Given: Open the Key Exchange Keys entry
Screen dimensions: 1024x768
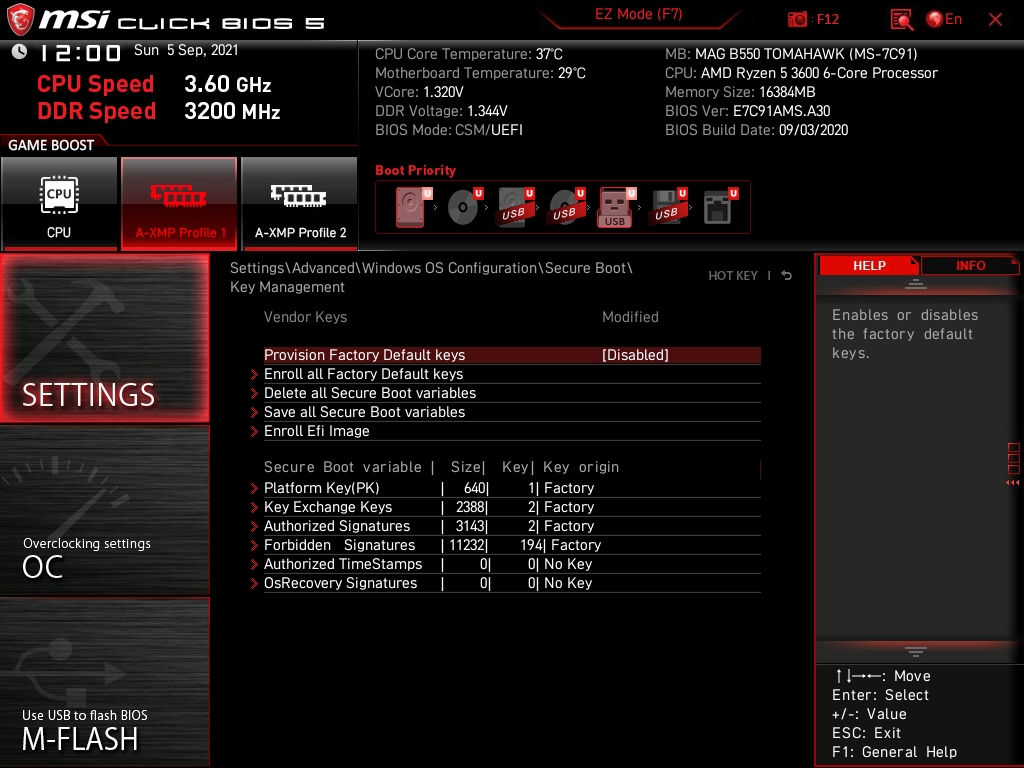Looking at the screenshot, I should [x=512, y=507].
